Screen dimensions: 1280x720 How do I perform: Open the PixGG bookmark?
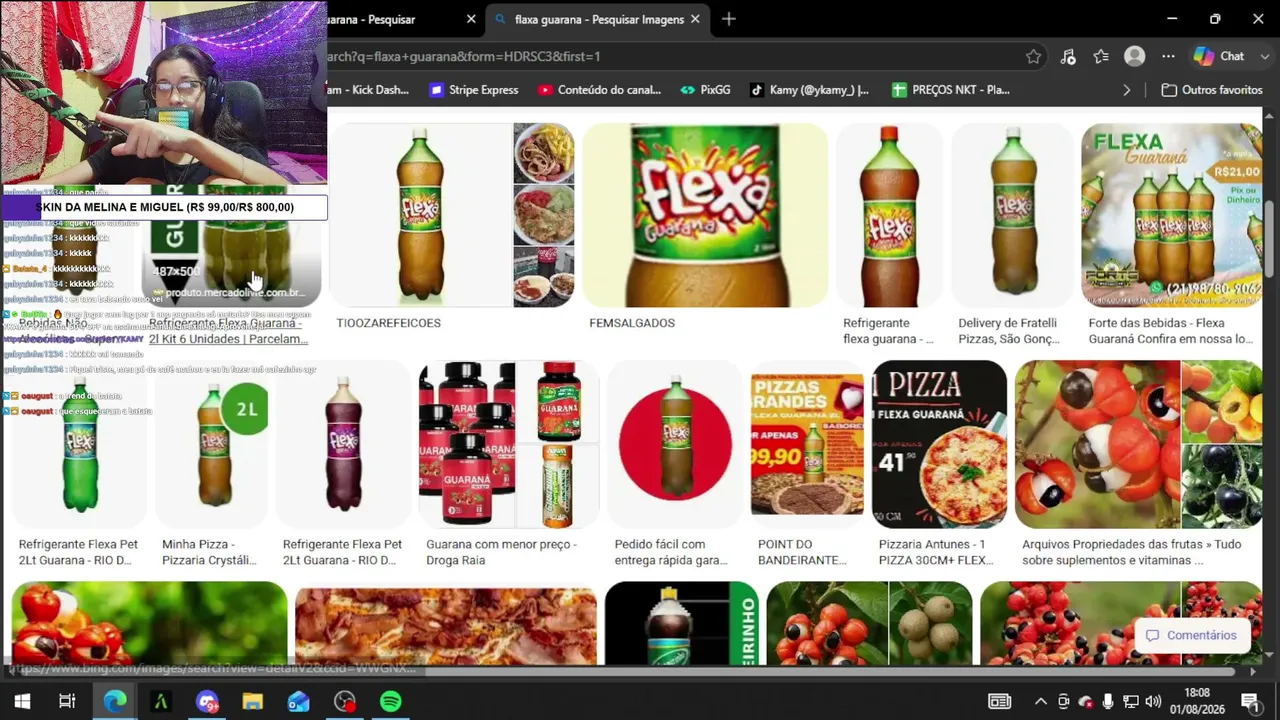705,90
